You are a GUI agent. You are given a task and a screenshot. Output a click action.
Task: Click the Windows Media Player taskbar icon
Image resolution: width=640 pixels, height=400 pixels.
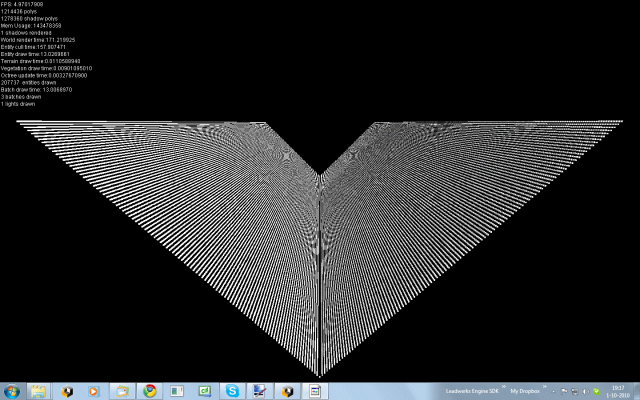pos(94,390)
